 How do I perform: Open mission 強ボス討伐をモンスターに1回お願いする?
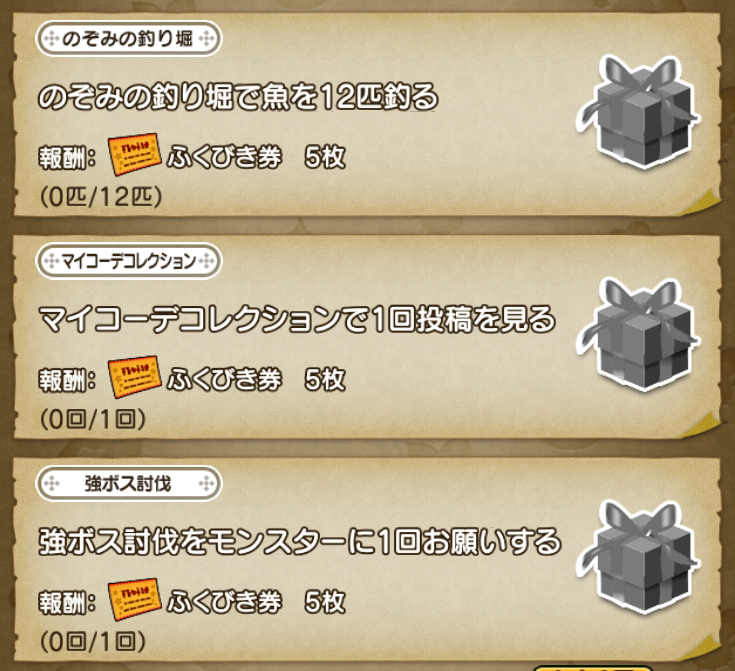[x=300, y=542]
